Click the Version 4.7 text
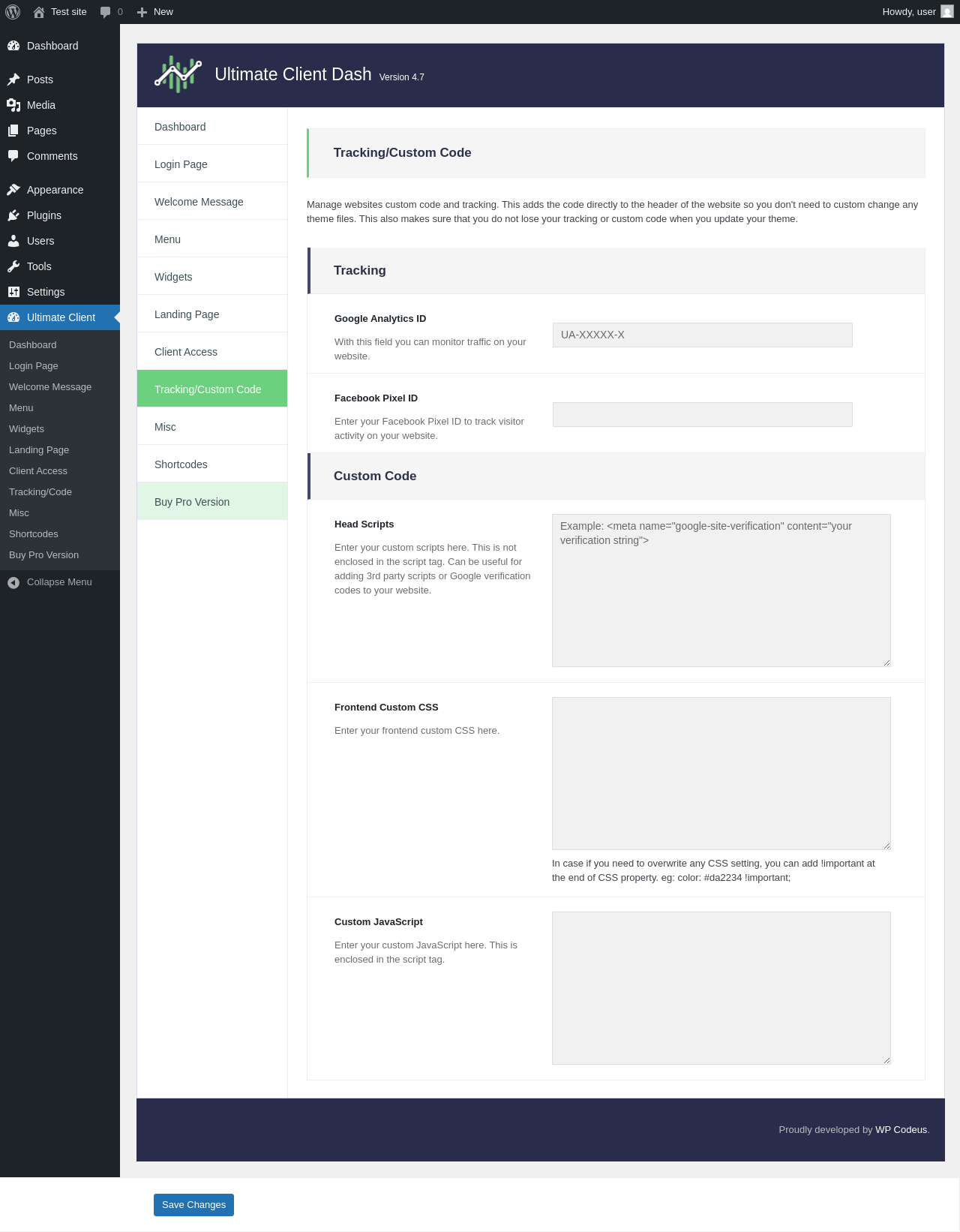Image resolution: width=960 pixels, height=1232 pixels. tap(402, 77)
